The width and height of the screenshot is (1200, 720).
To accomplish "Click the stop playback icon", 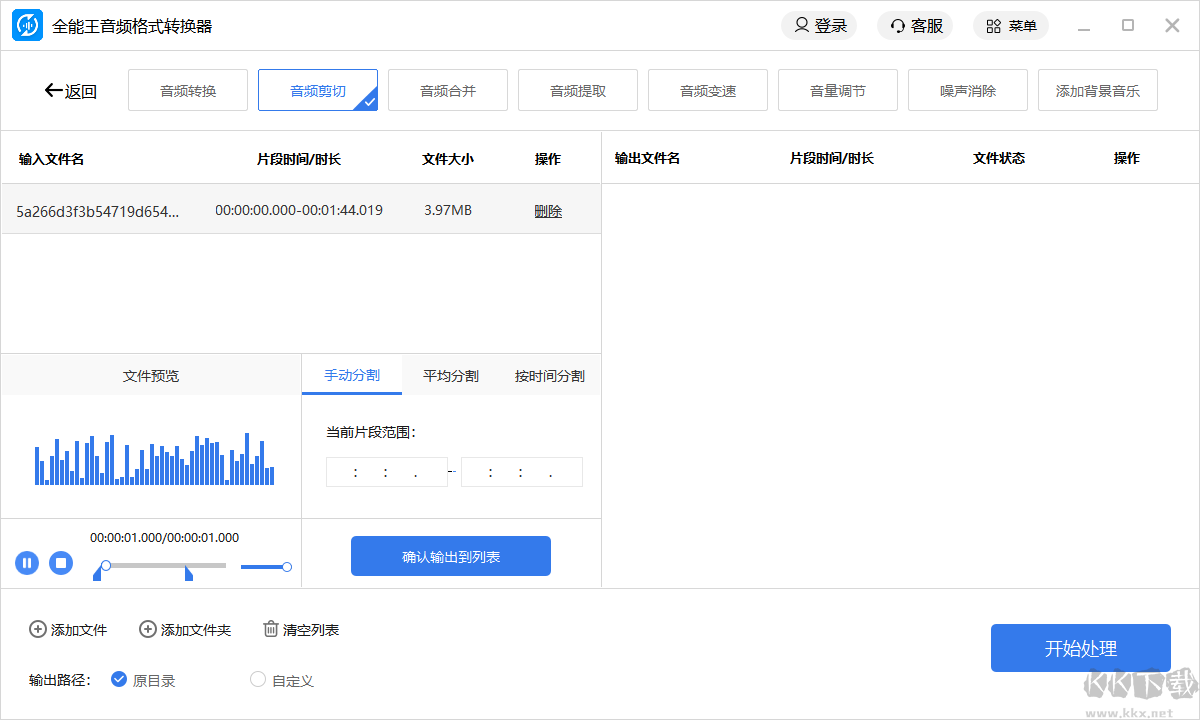I will [61, 563].
